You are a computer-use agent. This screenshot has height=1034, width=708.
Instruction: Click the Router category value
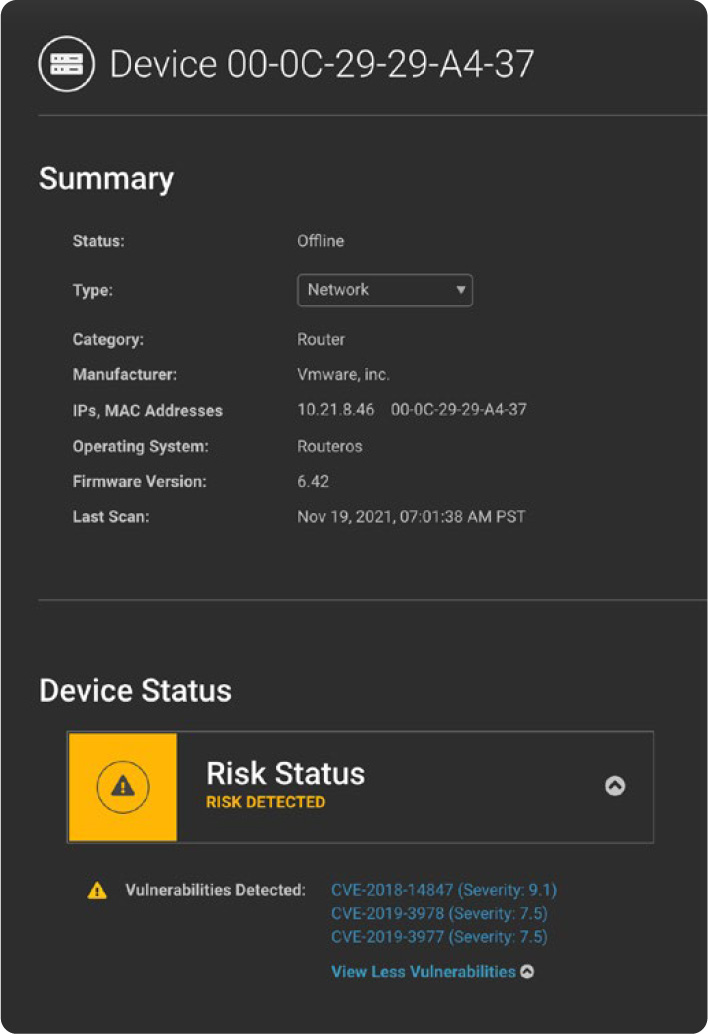pos(321,339)
